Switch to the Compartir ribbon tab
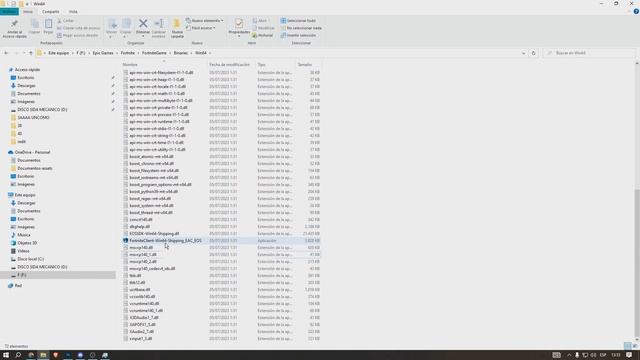The image size is (640, 360). [51, 11]
